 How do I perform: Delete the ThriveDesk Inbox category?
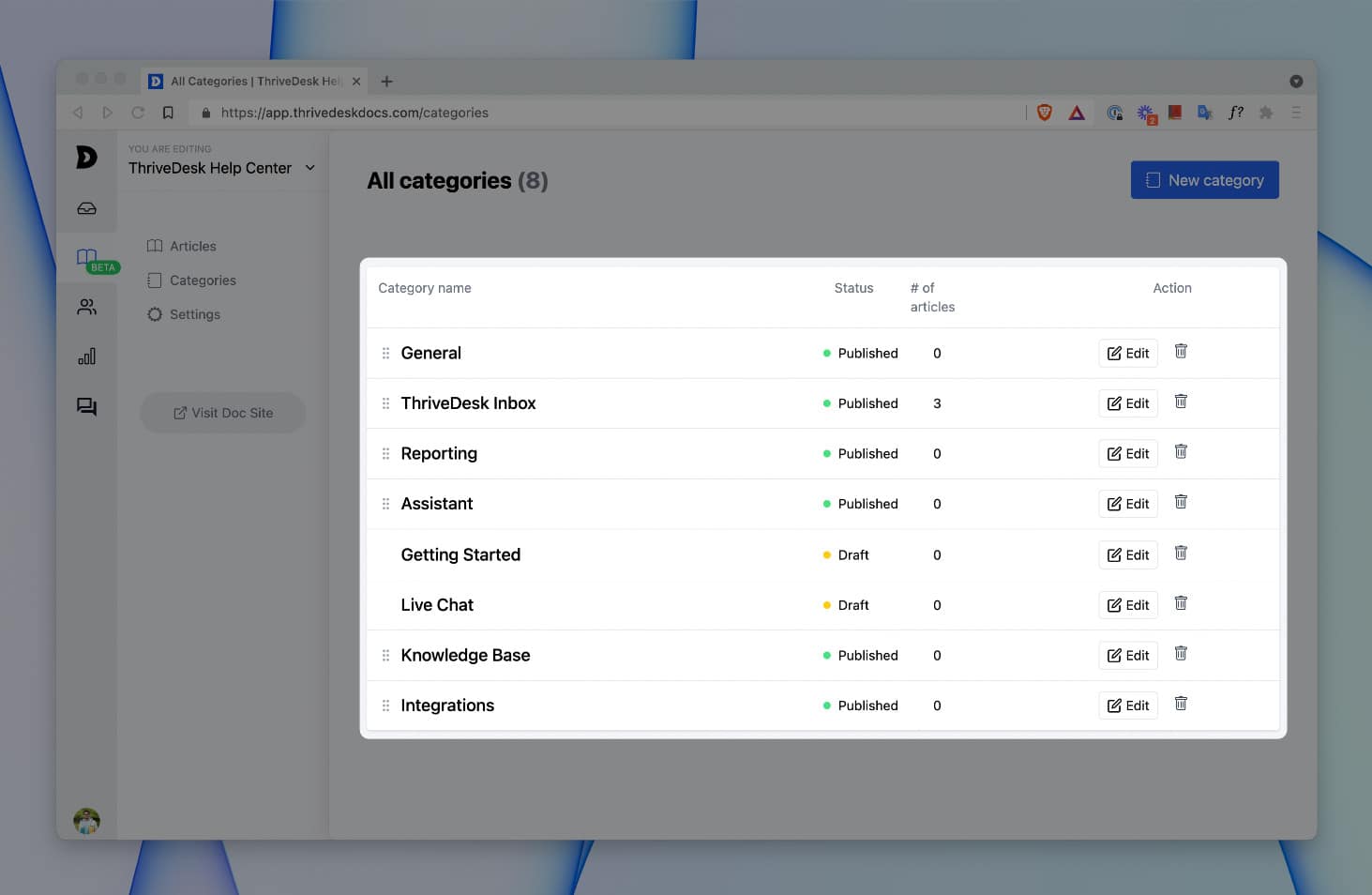pos(1181,402)
